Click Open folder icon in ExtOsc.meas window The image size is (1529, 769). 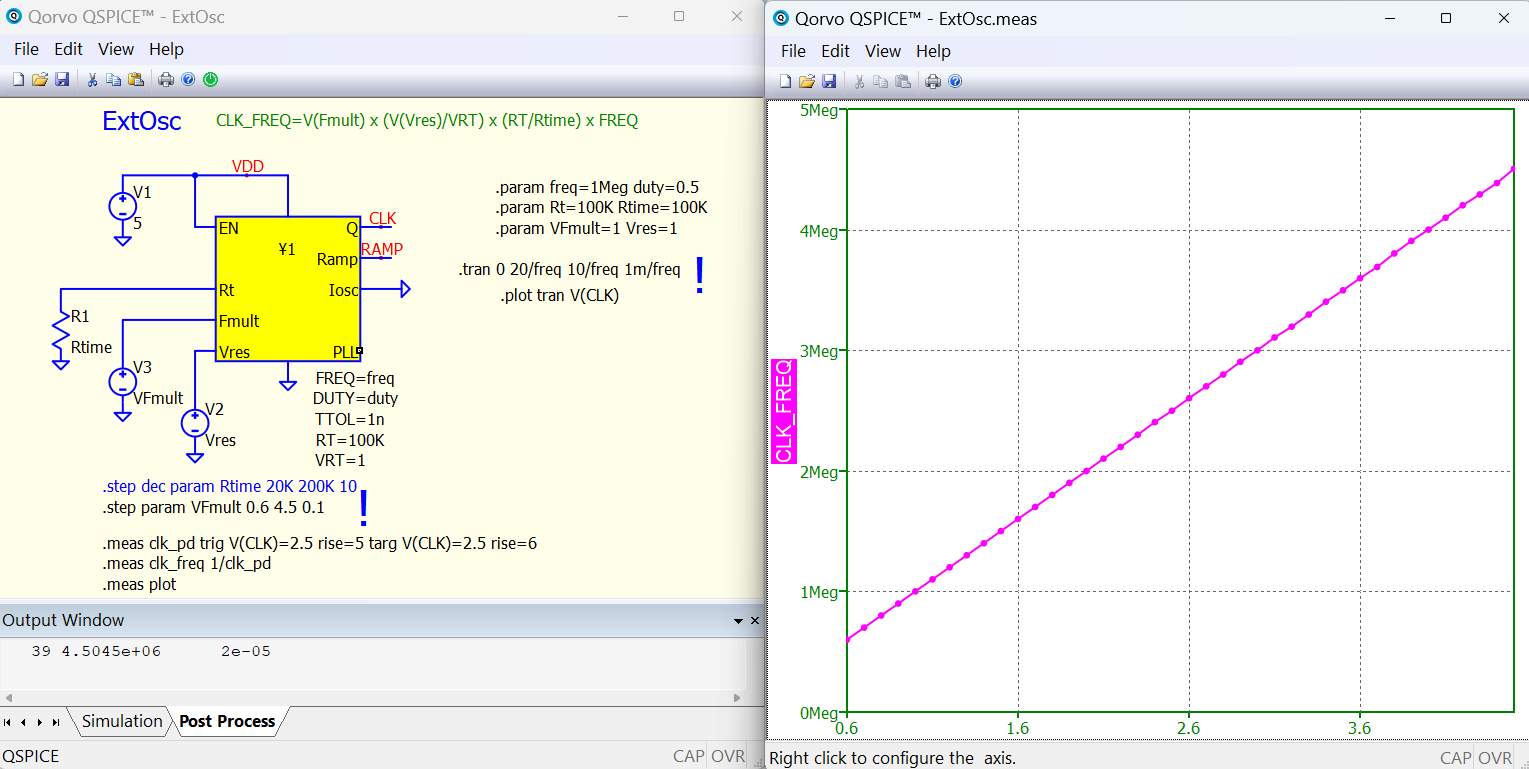(808, 82)
